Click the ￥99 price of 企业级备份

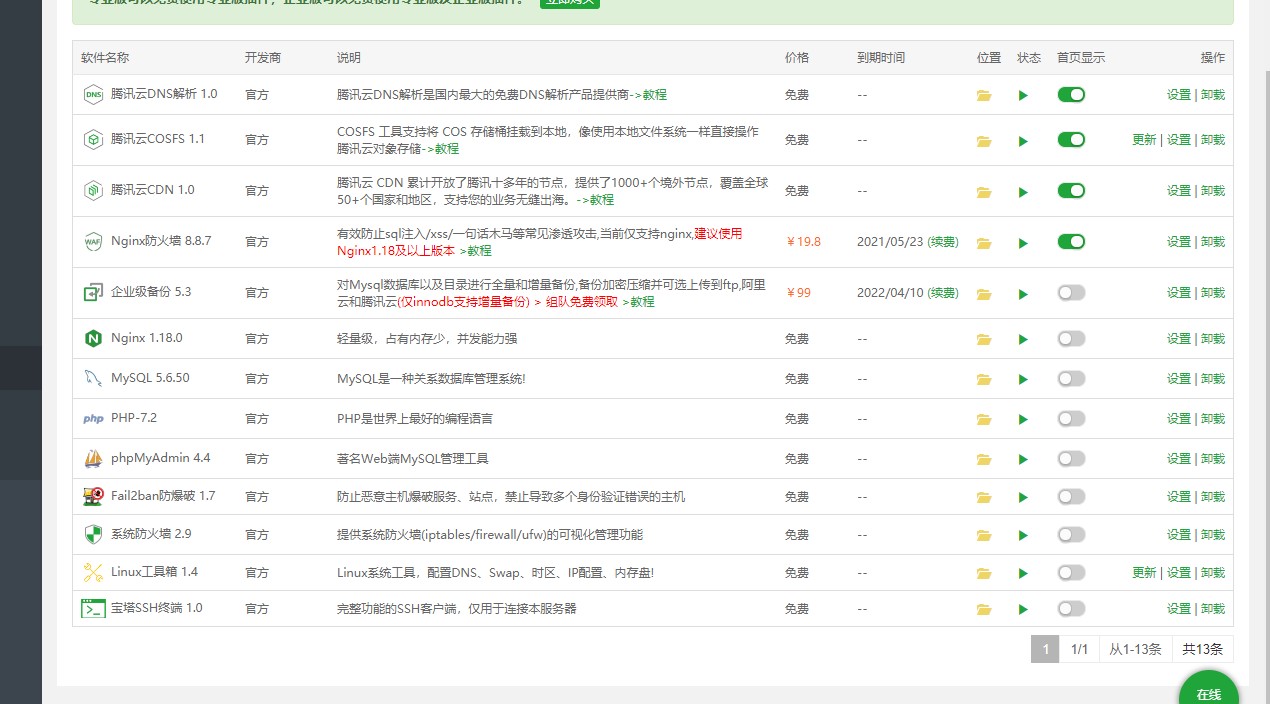click(798, 293)
